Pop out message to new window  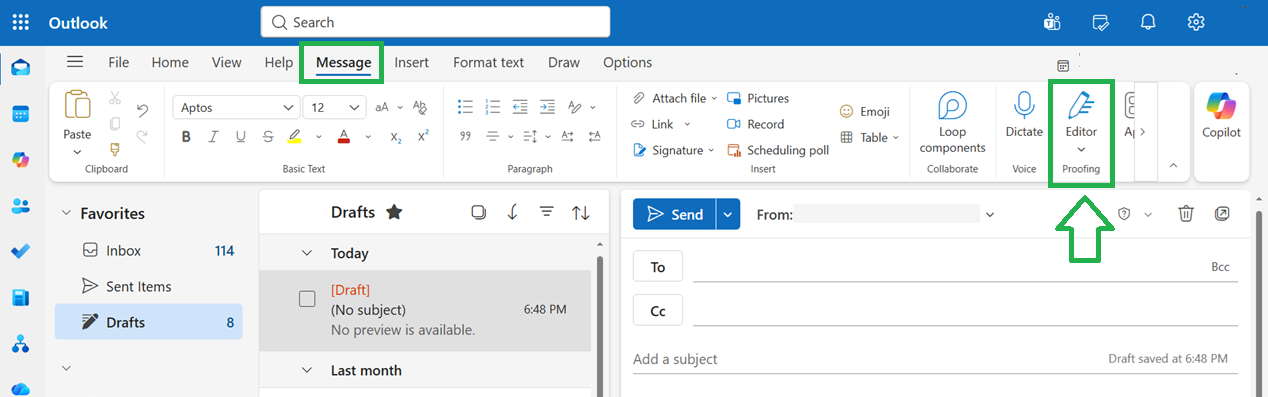tap(1223, 213)
